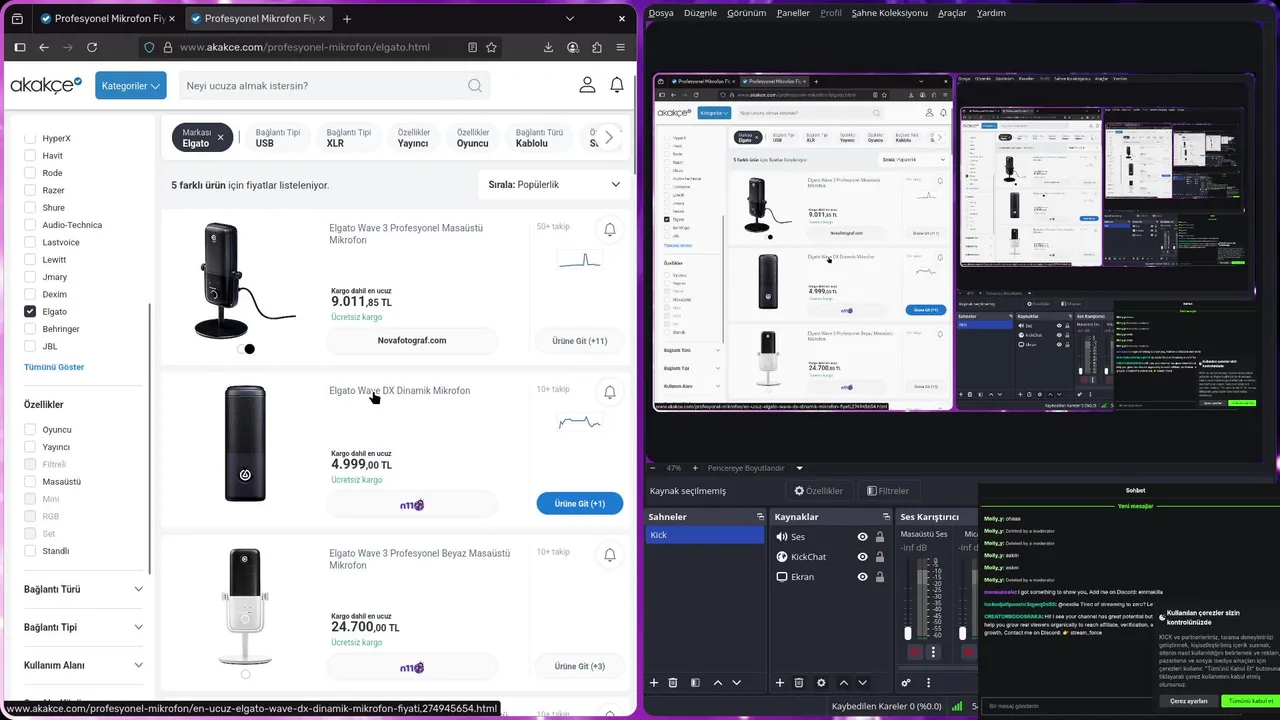This screenshot has height=720, width=1280.
Task: Open the OBS Araçlar menu
Action: tap(952, 13)
